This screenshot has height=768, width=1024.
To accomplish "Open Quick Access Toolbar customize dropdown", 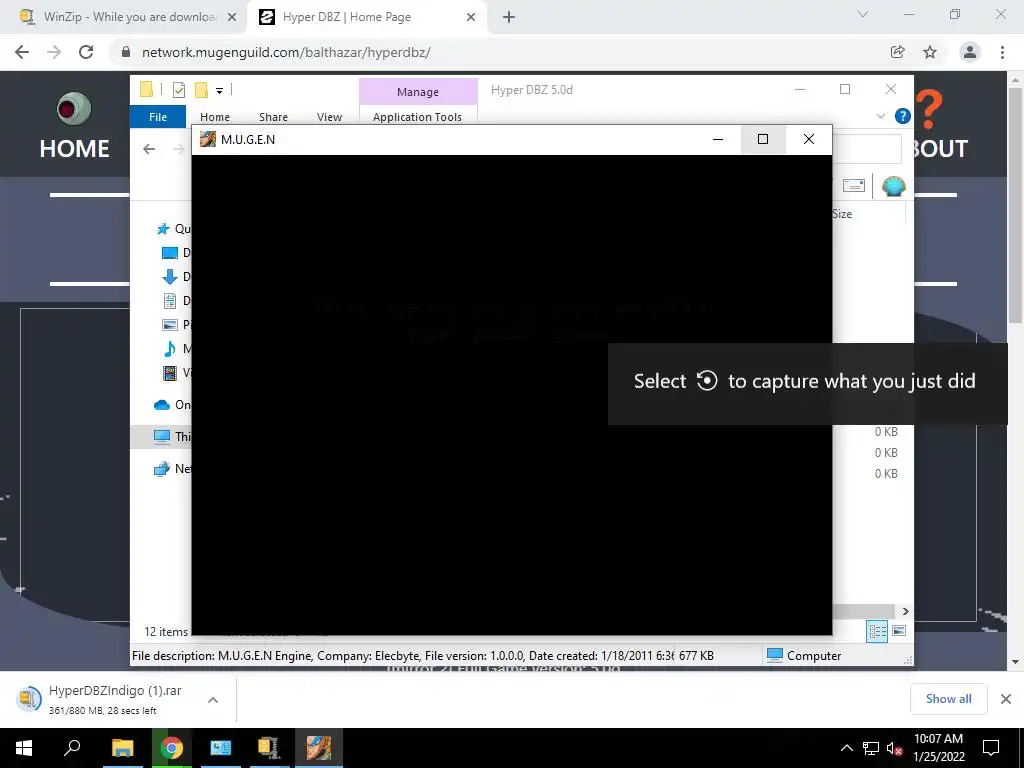I will (219, 91).
